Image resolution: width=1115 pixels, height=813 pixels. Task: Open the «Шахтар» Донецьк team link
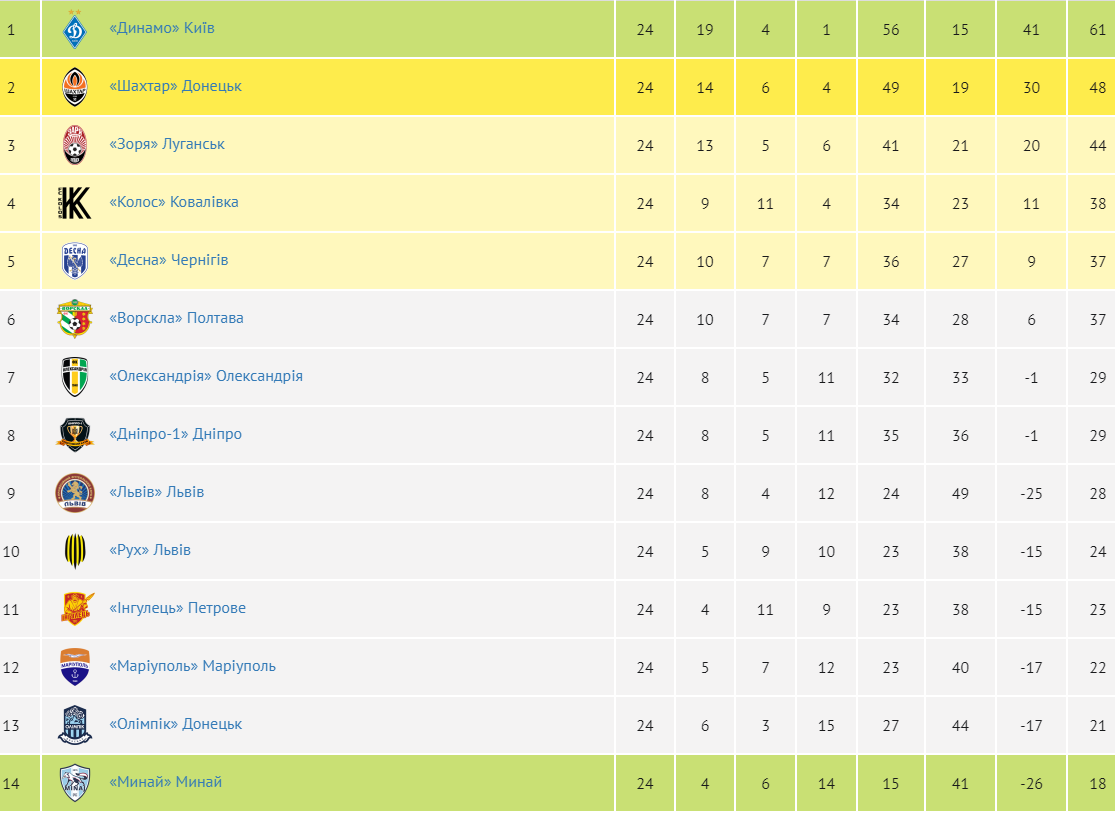pyautogui.click(x=175, y=86)
